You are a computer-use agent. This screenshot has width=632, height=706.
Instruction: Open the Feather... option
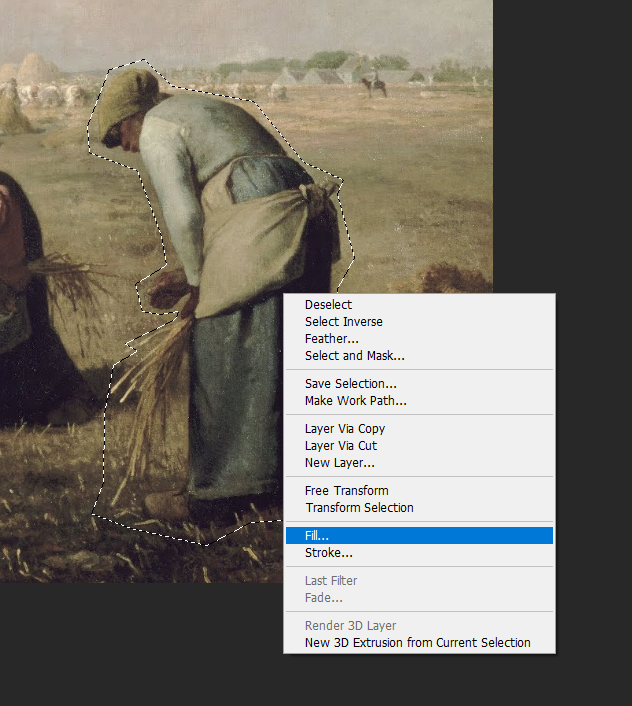point(419,339)
